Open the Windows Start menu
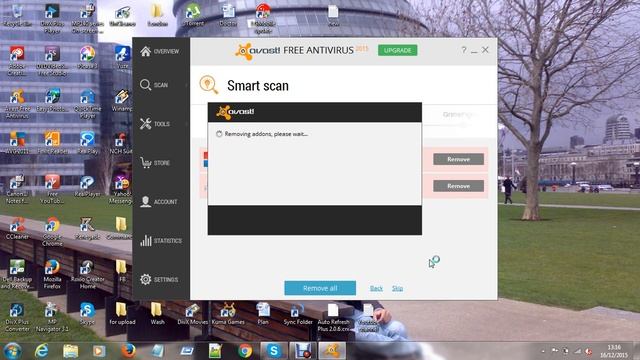Screen dimensions: 640x360 click(x=12, y=351)
